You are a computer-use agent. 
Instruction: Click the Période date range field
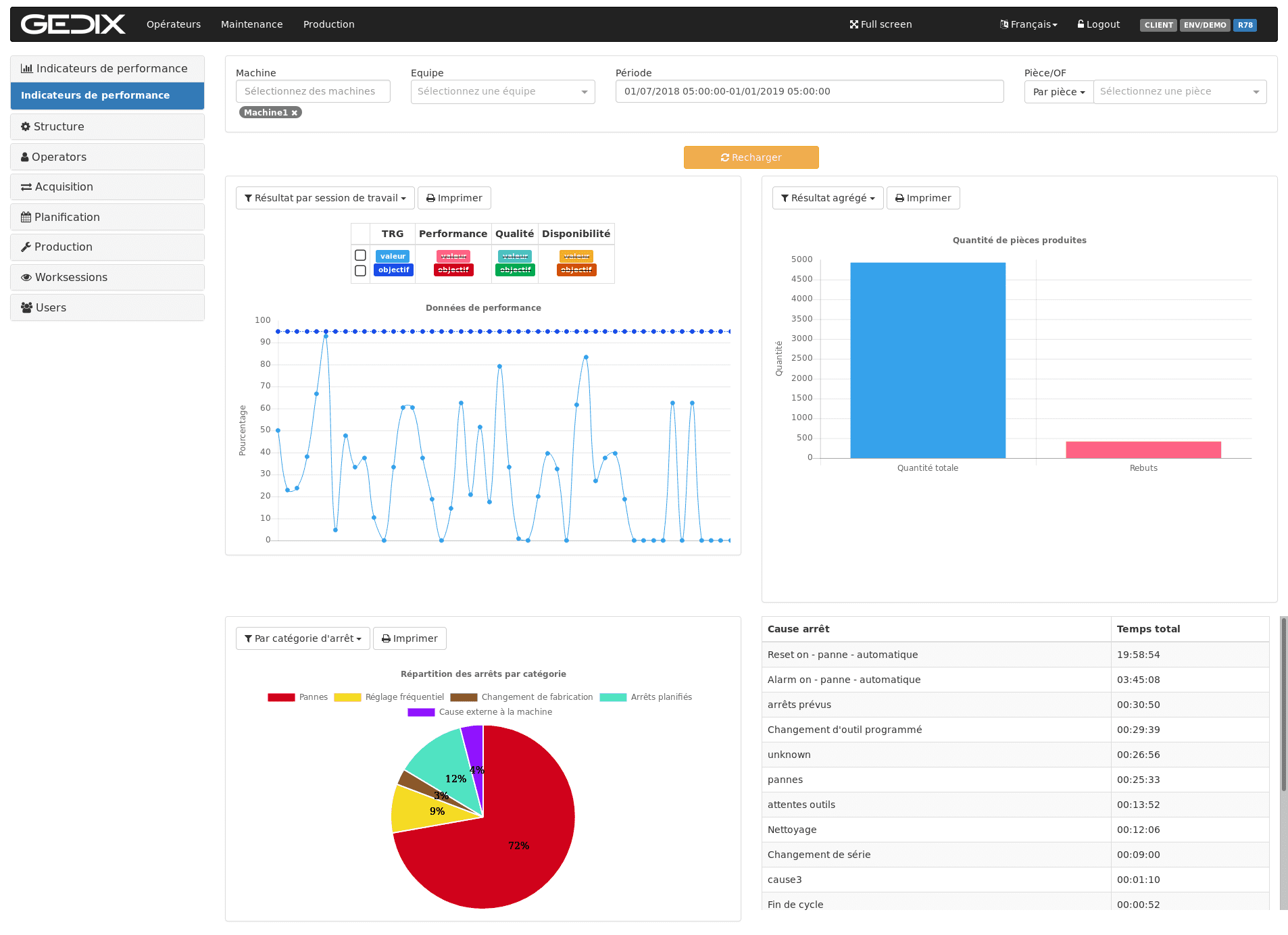pos(809,91)
